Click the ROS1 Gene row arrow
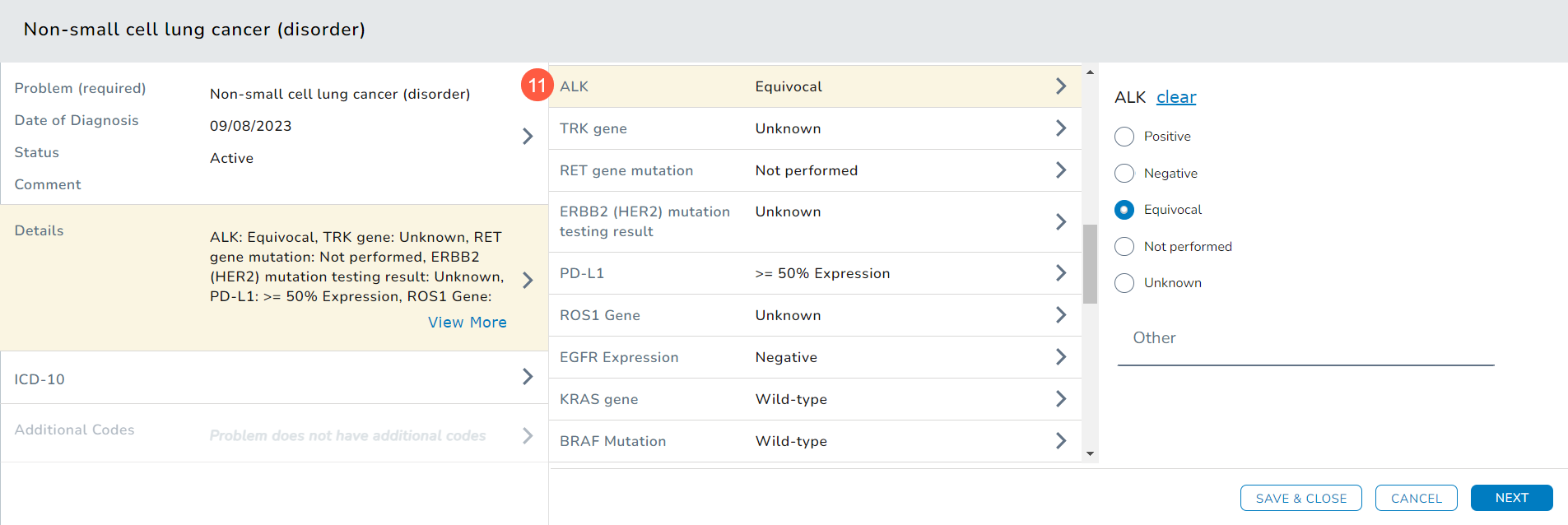The width and height of the screenshot is (1568, 525). (x=1060, y=315)
